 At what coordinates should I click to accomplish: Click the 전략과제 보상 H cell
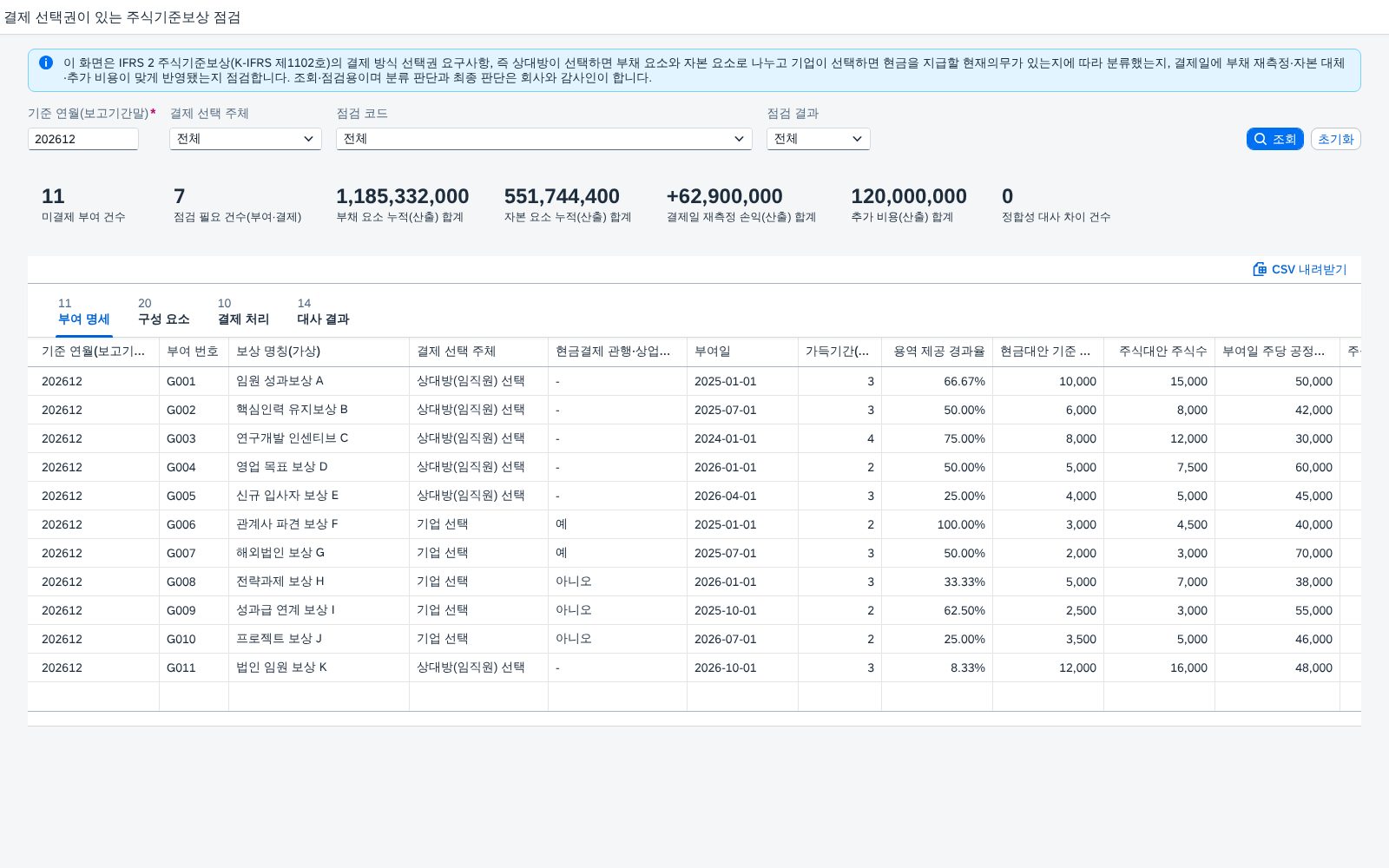319,582
